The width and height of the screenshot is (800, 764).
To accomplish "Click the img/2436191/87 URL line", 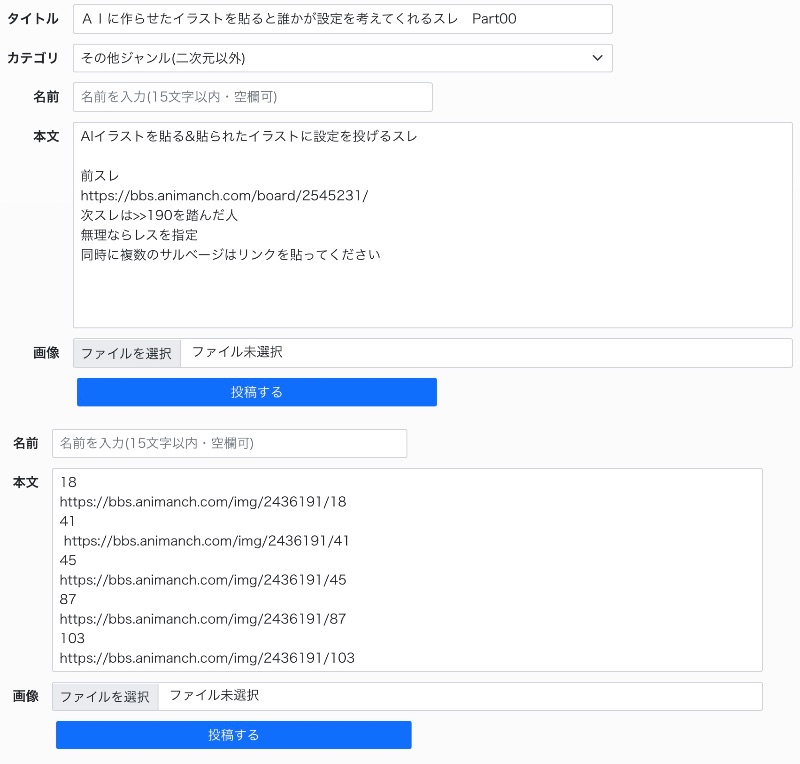I will click(x=203, y=619).
